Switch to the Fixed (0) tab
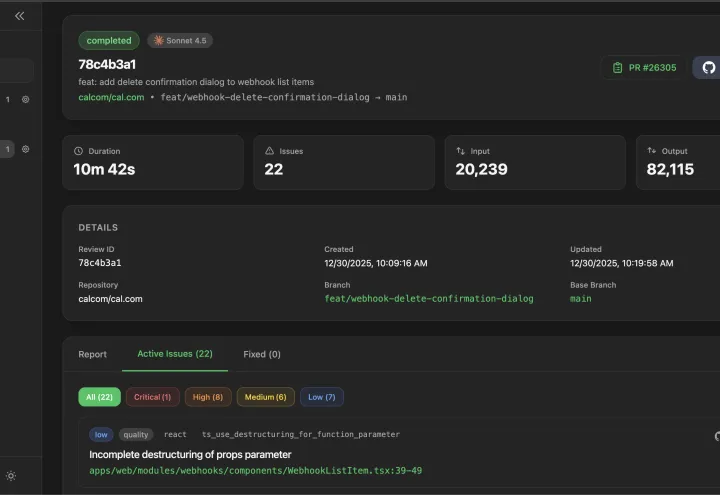Image resolution: width=720 pixels, height=495 pixels. click(262, 354)
